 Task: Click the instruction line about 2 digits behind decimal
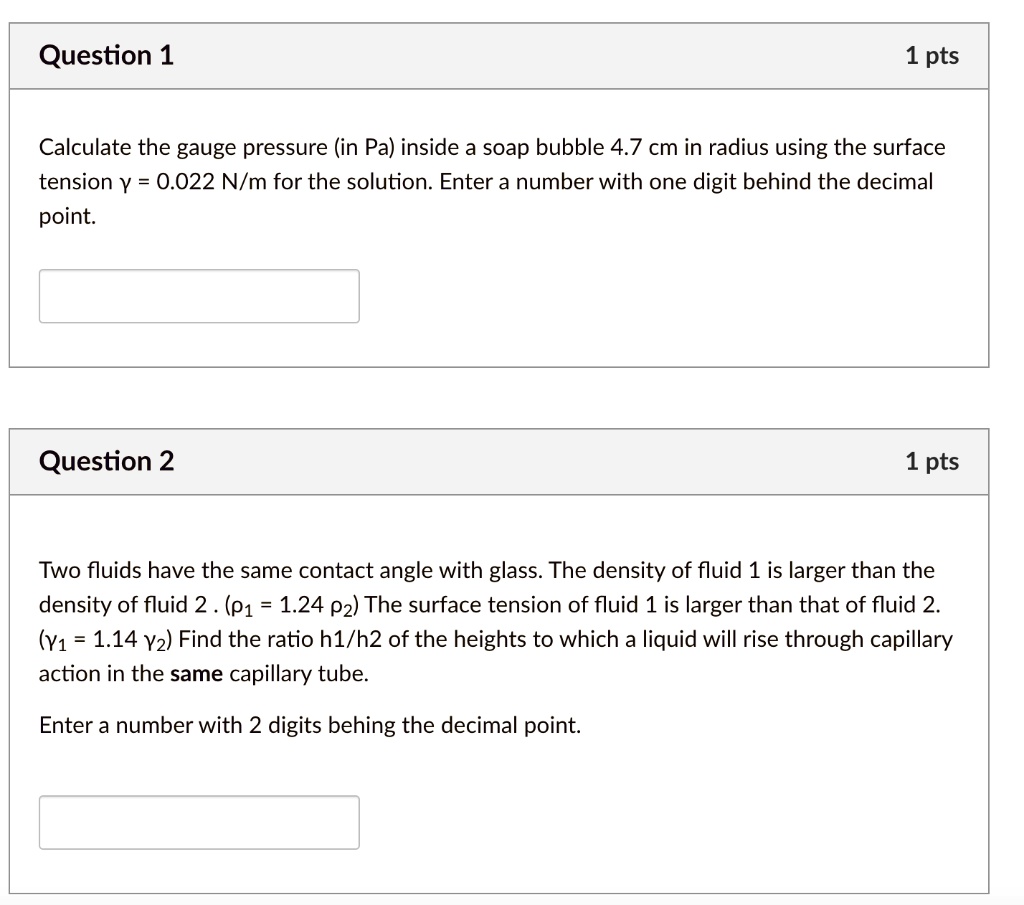tap(309, 724)
